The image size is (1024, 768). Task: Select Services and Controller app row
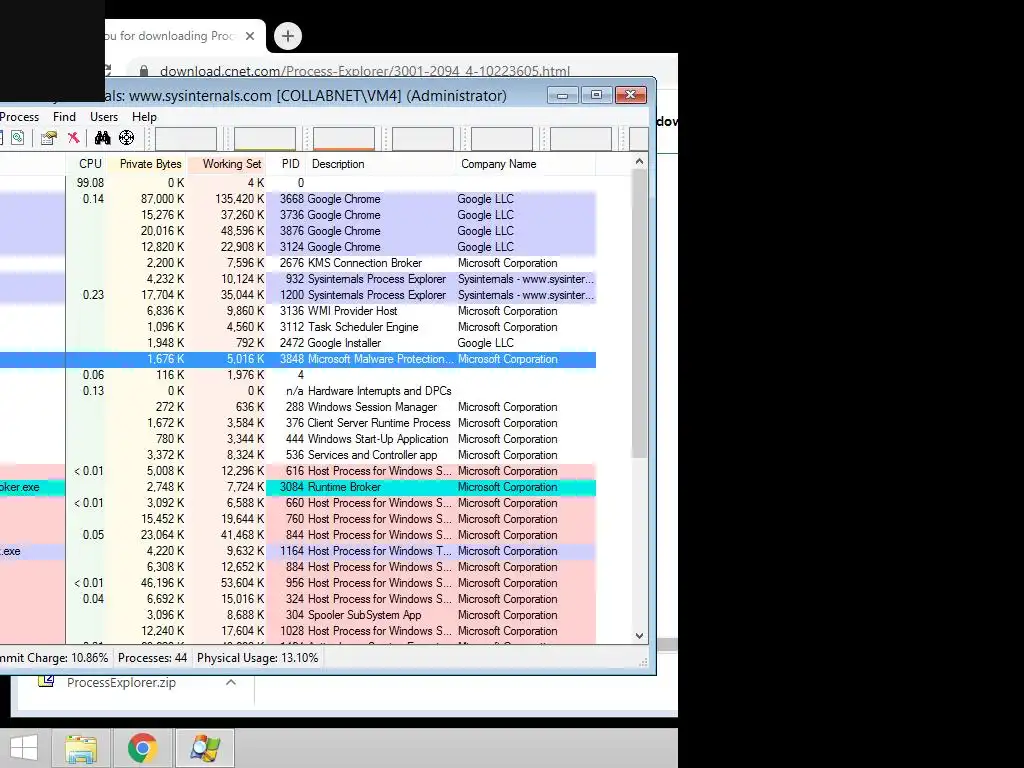coord(298,455)
